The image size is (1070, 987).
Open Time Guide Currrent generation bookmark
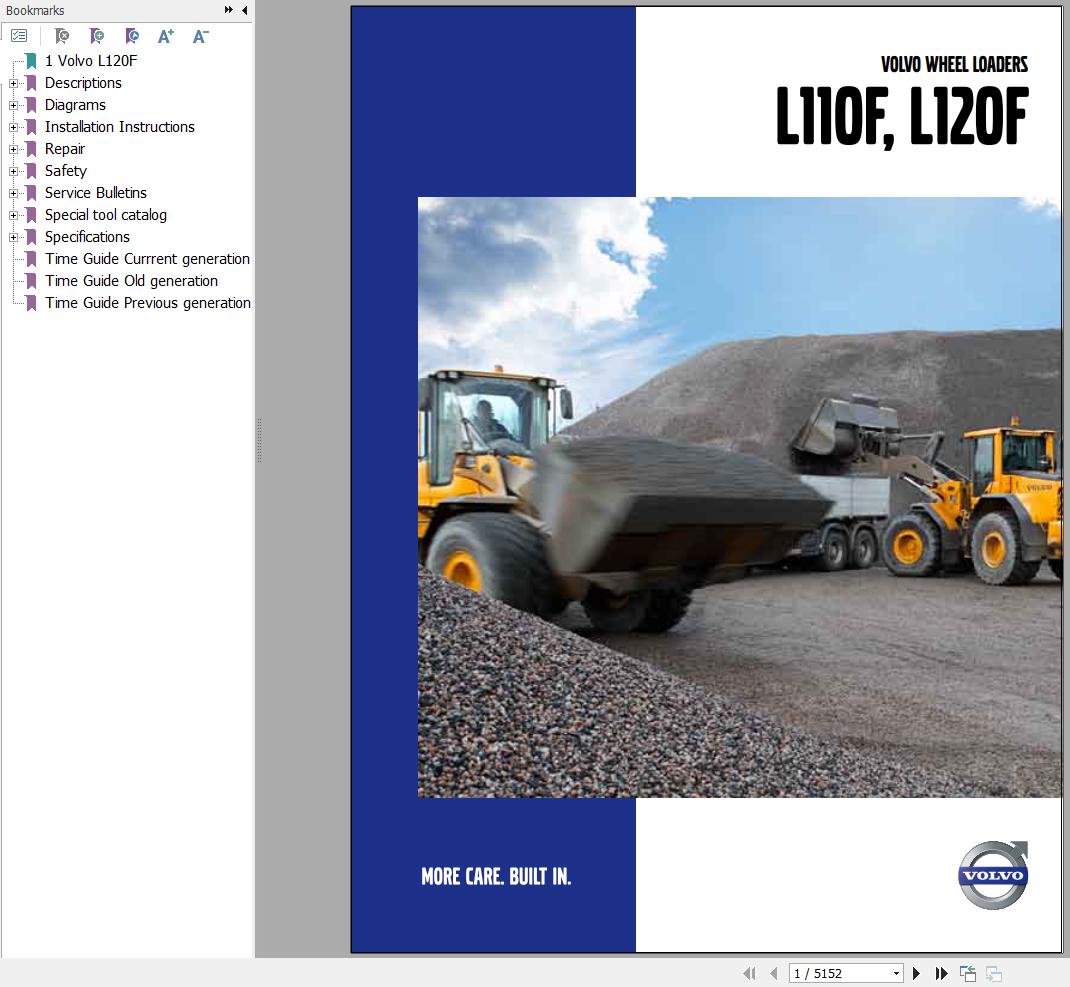(x=147, y=259)
